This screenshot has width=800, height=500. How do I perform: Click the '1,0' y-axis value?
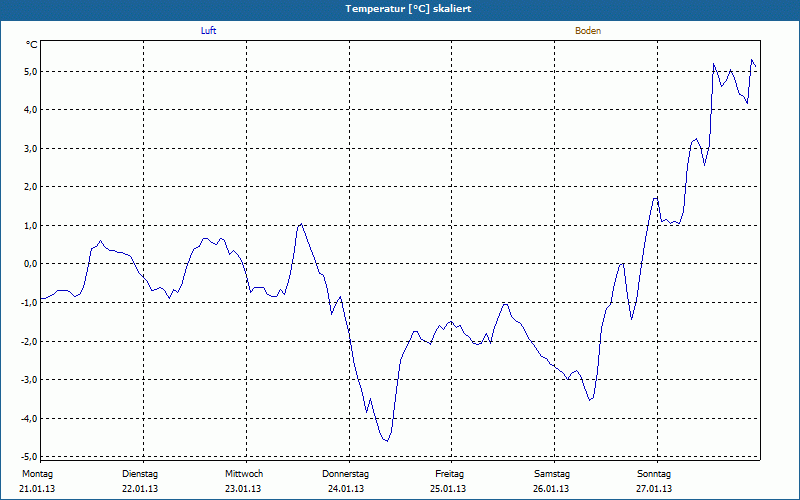click(x=31, y=226)
